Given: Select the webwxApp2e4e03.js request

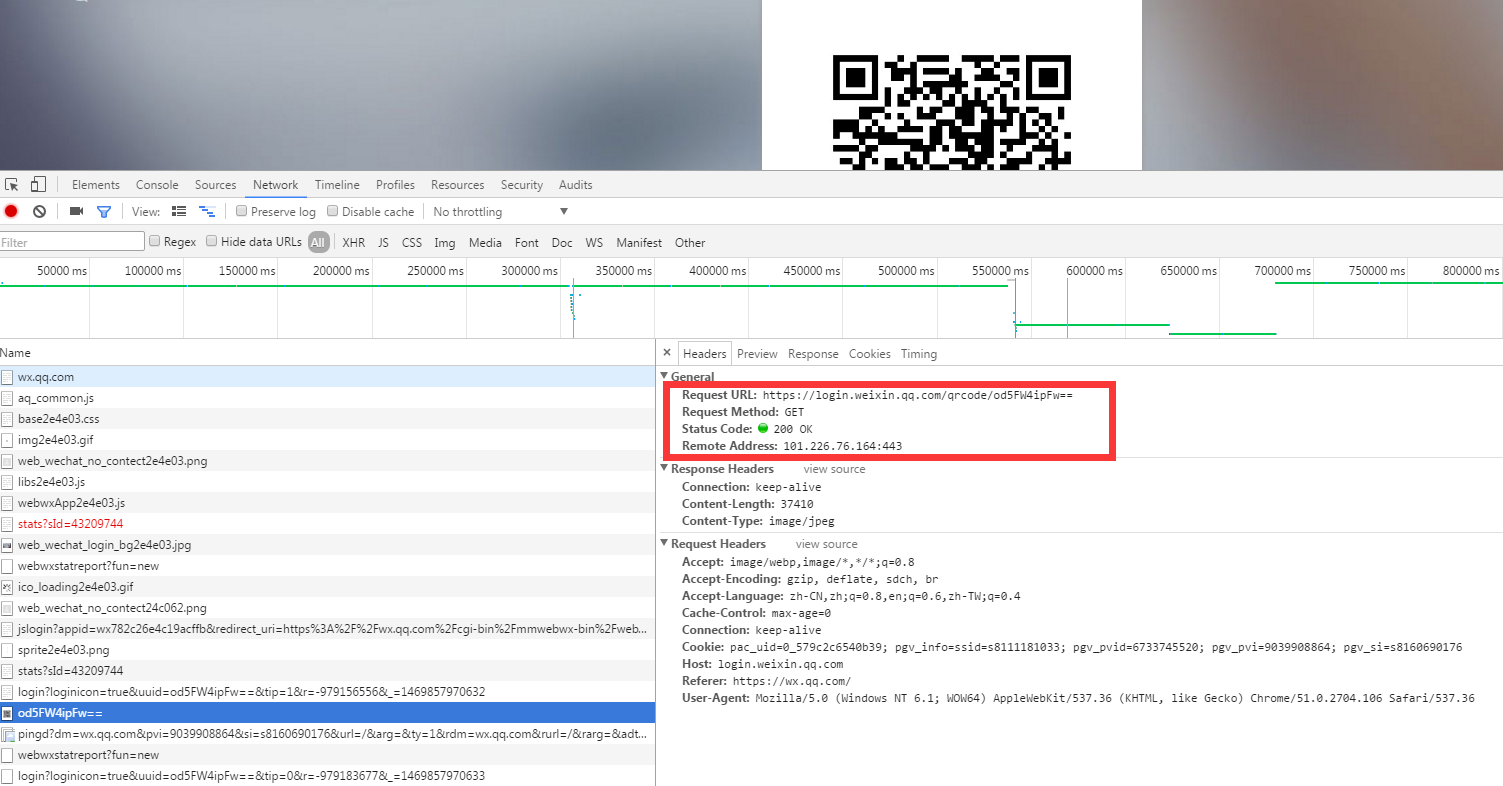Looking at the screenshot, I should (327, 503).
